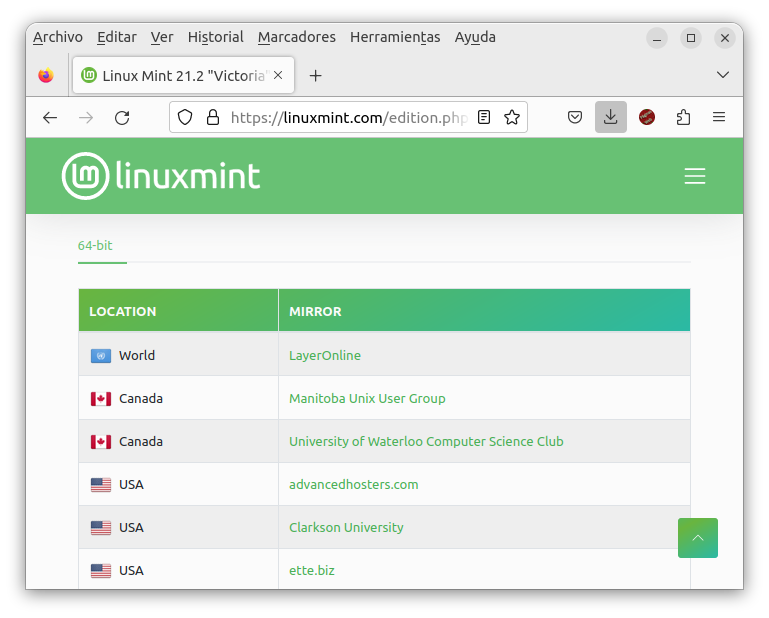Open the Herramientas menu
The image size is (769, 618).
[x=395, y=37]
